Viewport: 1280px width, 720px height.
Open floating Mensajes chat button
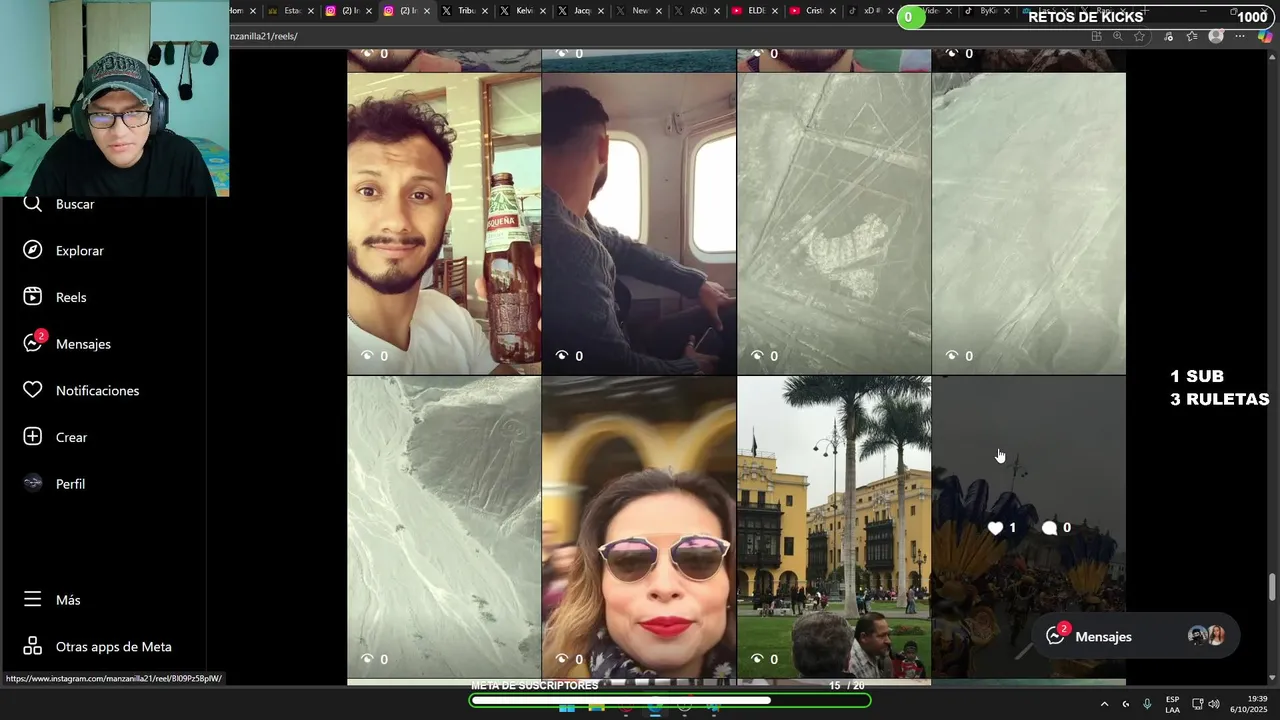(x=1136, y=636)
